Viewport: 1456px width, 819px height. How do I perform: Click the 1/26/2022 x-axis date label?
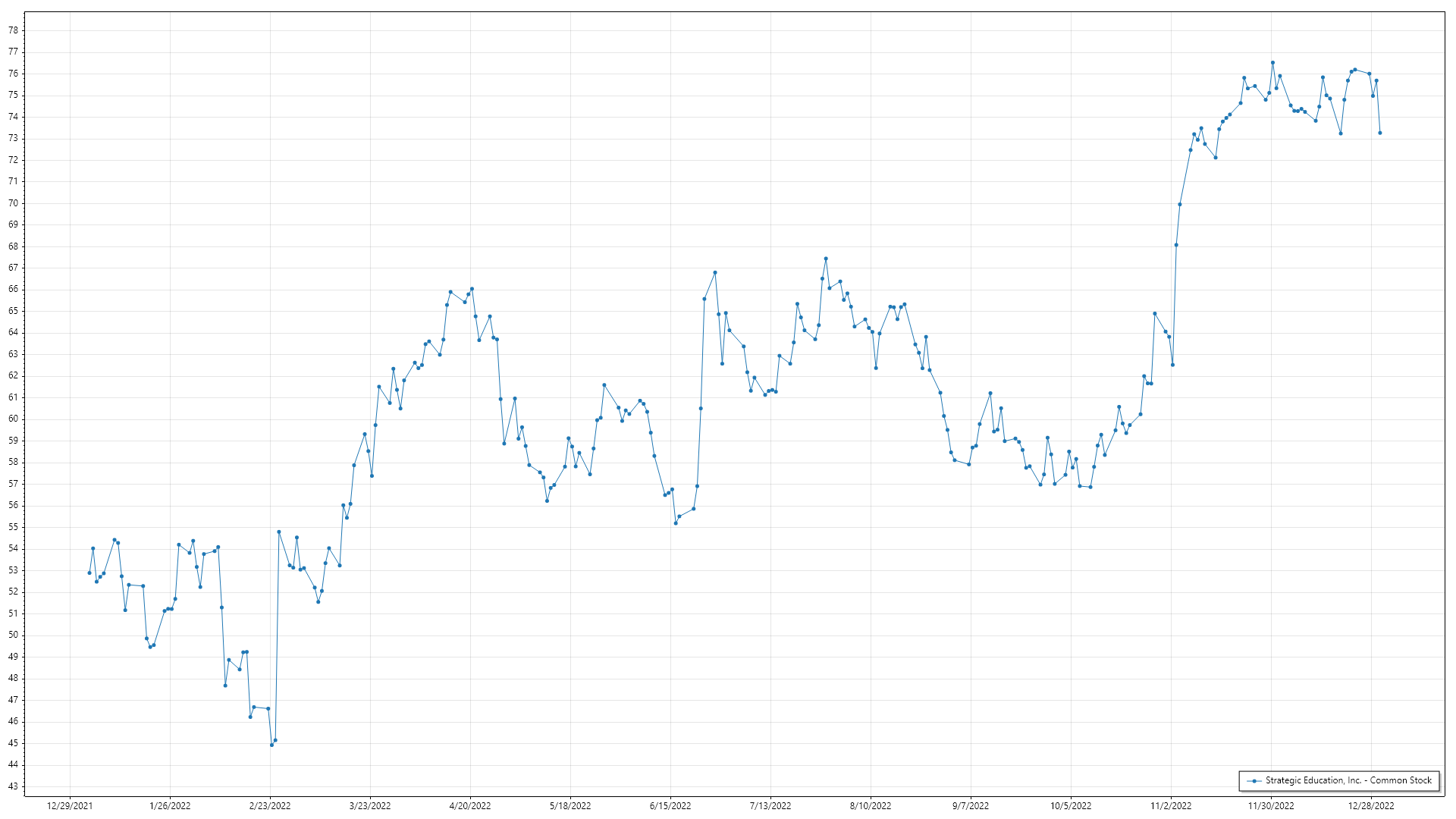click(x=170, y=805)
